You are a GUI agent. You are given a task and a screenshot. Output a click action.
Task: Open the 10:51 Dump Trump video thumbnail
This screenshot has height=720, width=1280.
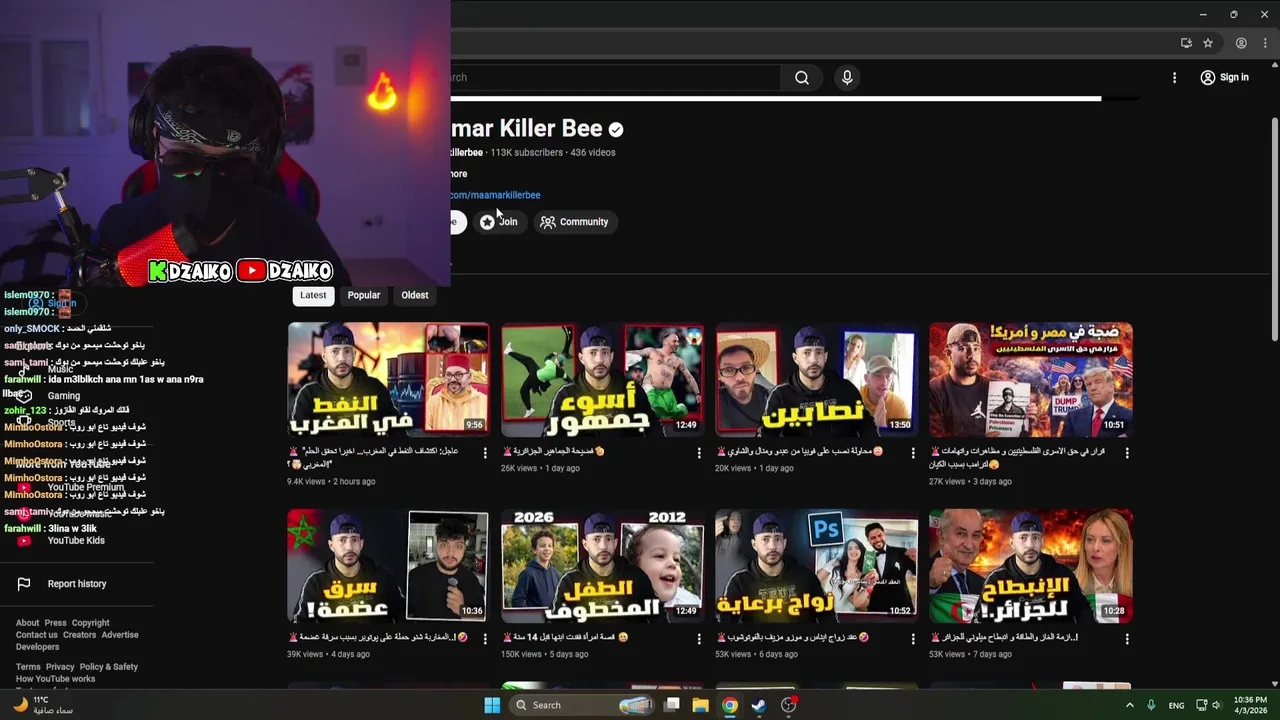pyautogui.click(x=1031, y=379)
